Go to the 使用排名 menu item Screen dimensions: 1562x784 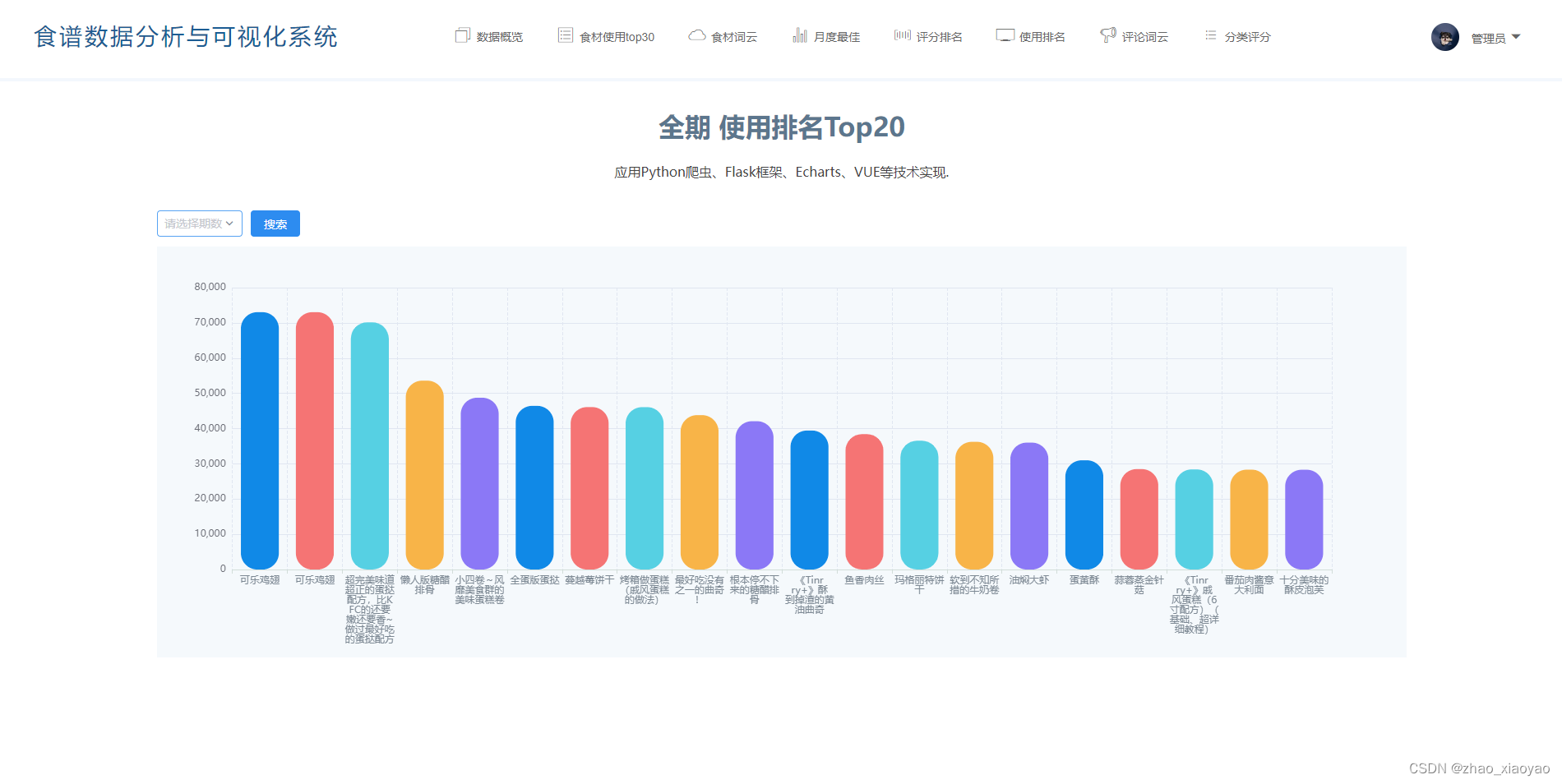pyautogui.click(x=1030, y=36)
